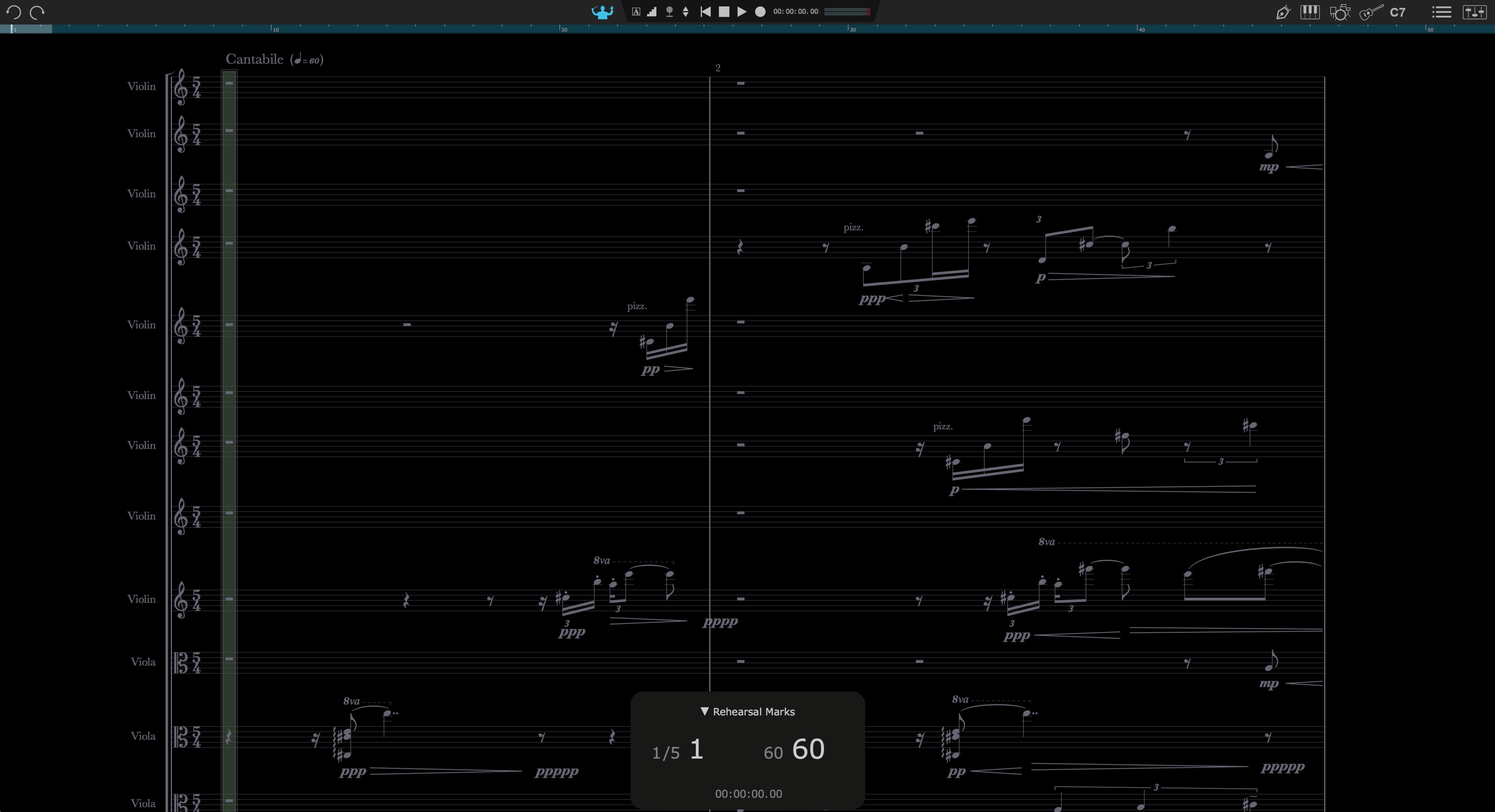Open the C7 chord selector

[x=1398, y=12]
